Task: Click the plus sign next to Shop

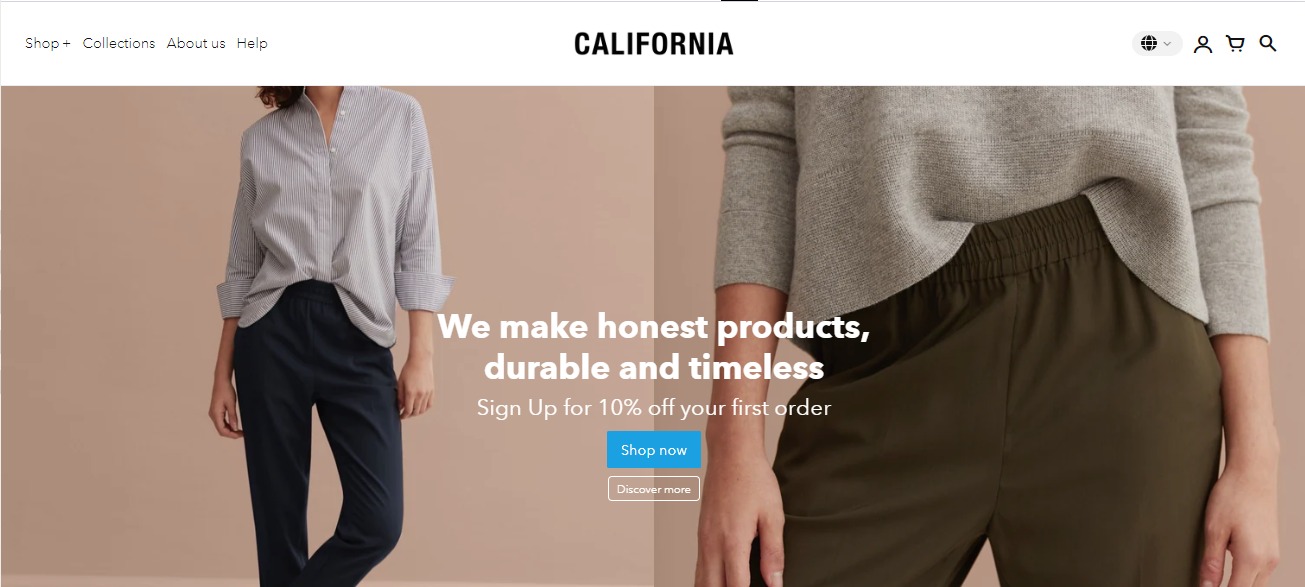Action: click(x=67, y=44)
